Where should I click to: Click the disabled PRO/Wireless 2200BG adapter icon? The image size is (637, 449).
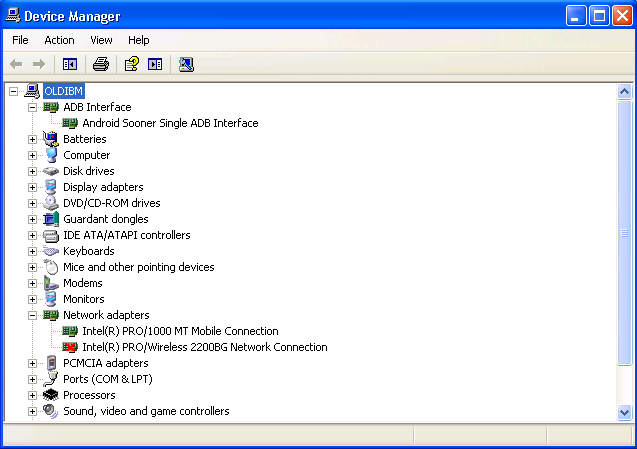[70, 347]
